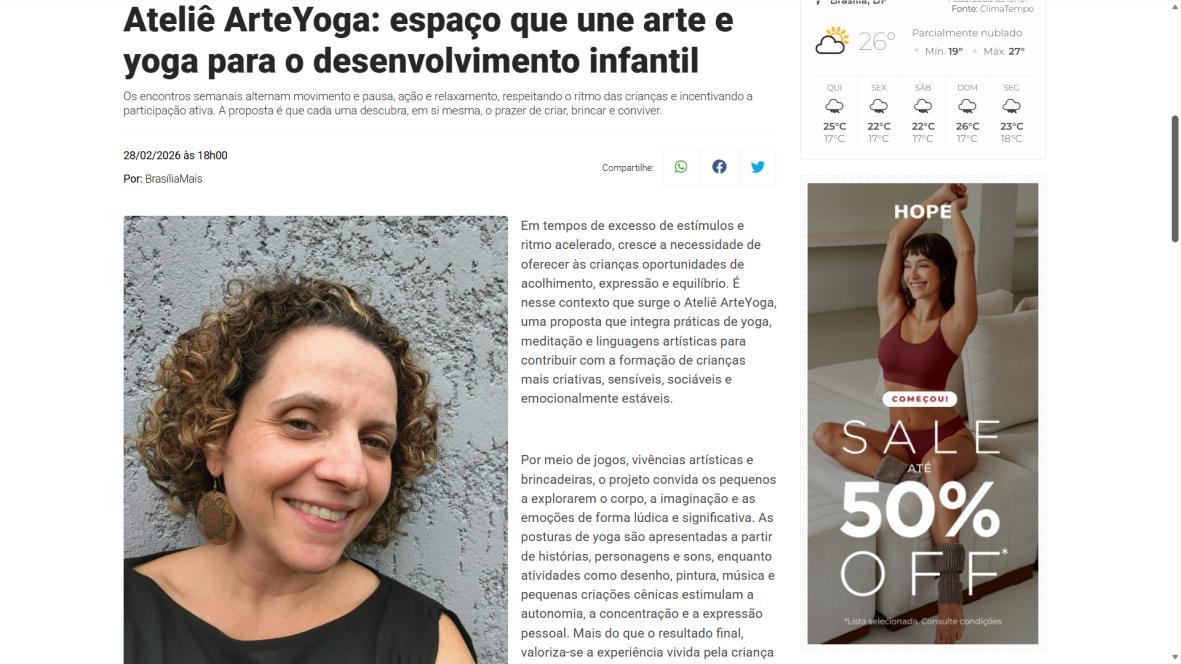
Task: Open the curly-haired woman article photo
Action: [316, 440]
